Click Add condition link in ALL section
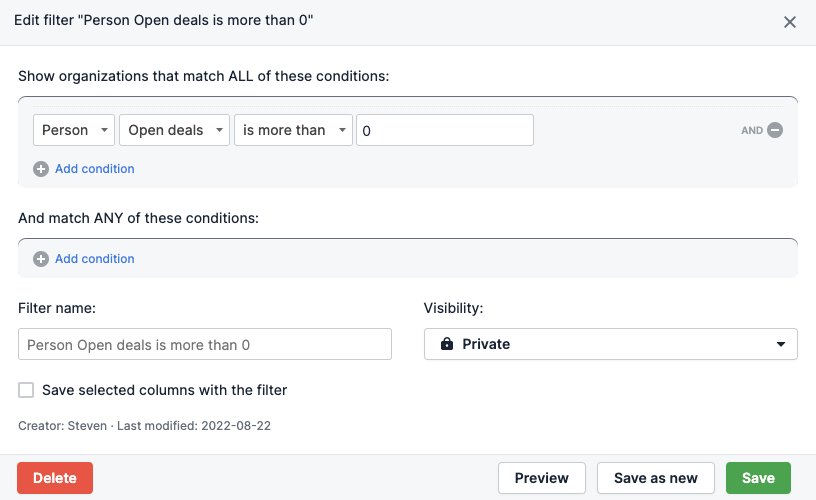This screenshot has width=816, height=500. [95, 169]
